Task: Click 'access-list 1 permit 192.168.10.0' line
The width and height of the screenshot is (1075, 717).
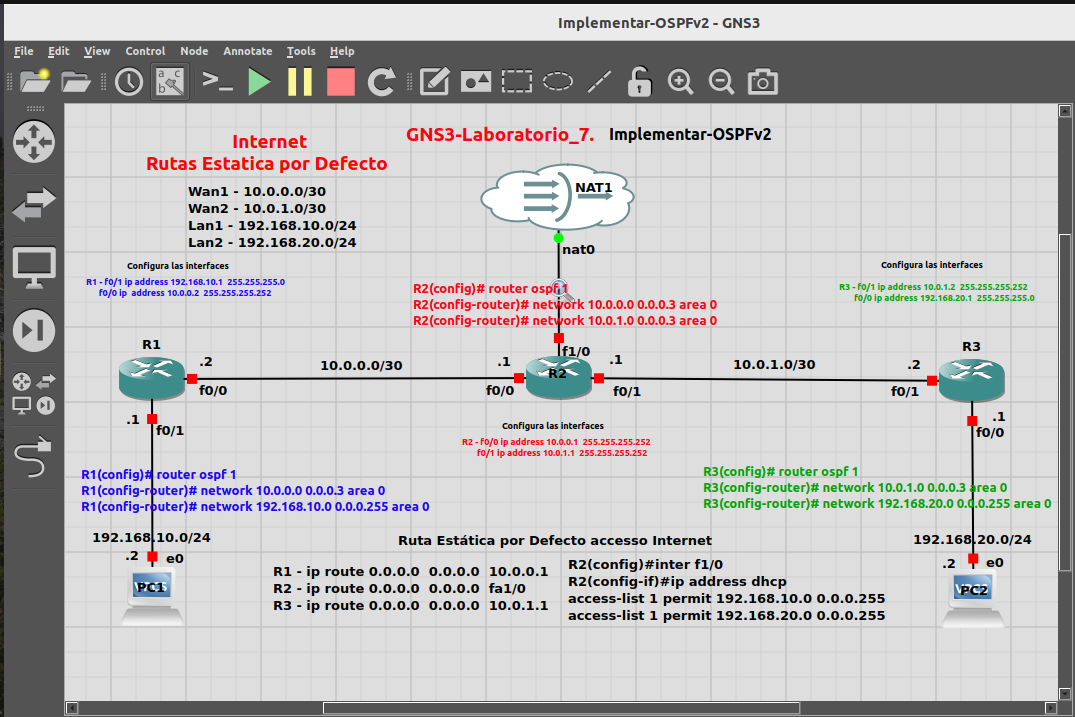Action: pos(727,598)
